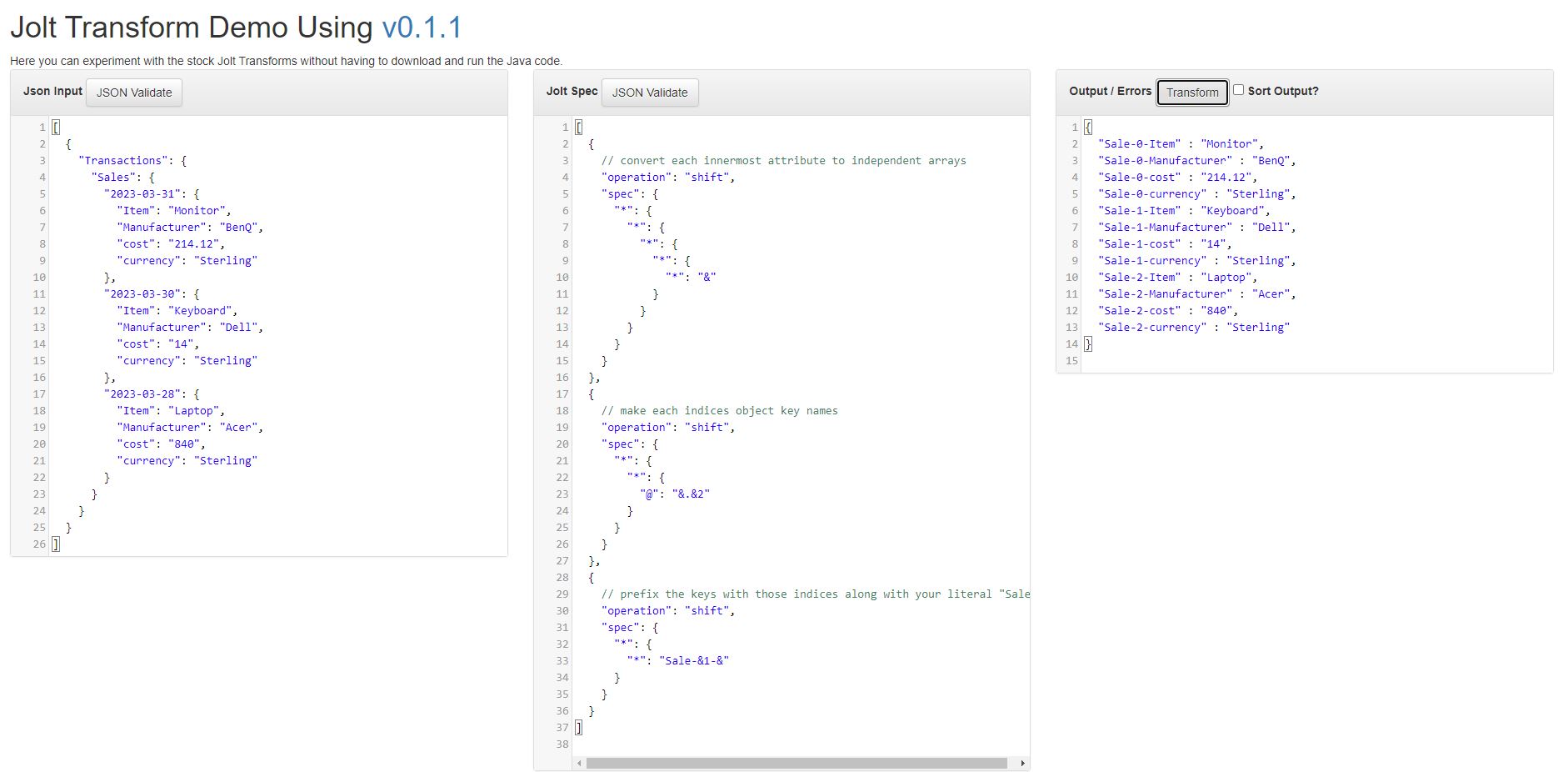The image size is (1568, 772).
Task: Click the Transform button
Action: 1192,93
